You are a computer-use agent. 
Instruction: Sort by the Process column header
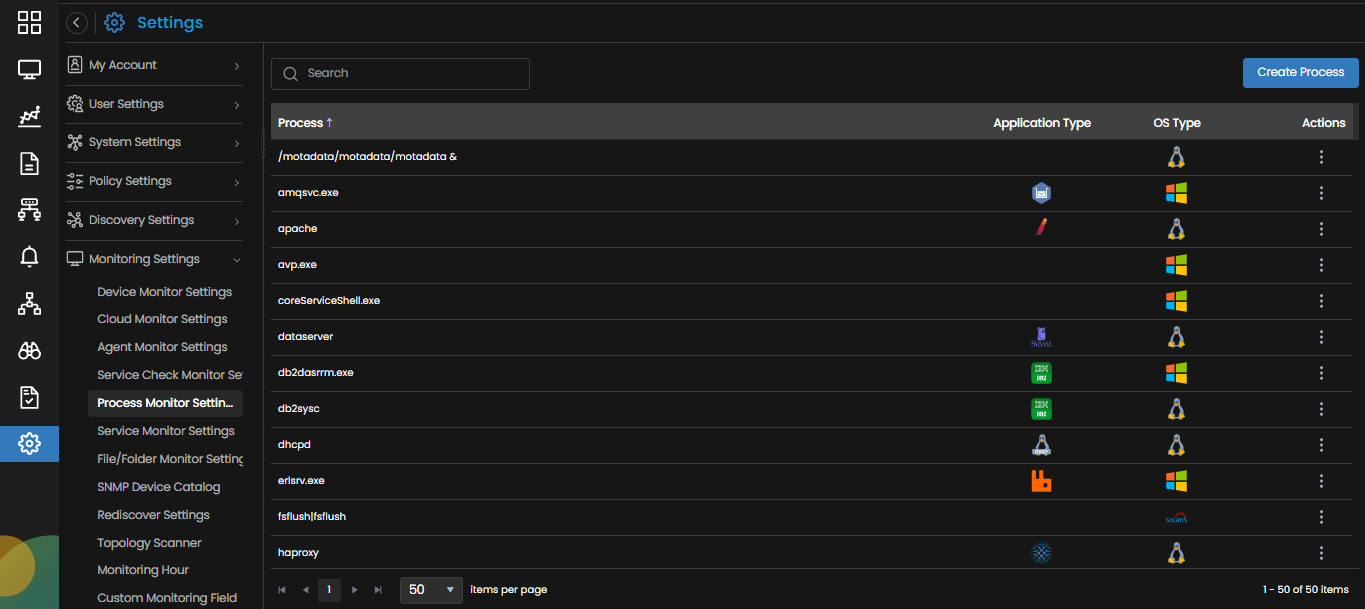coord(301,123)
